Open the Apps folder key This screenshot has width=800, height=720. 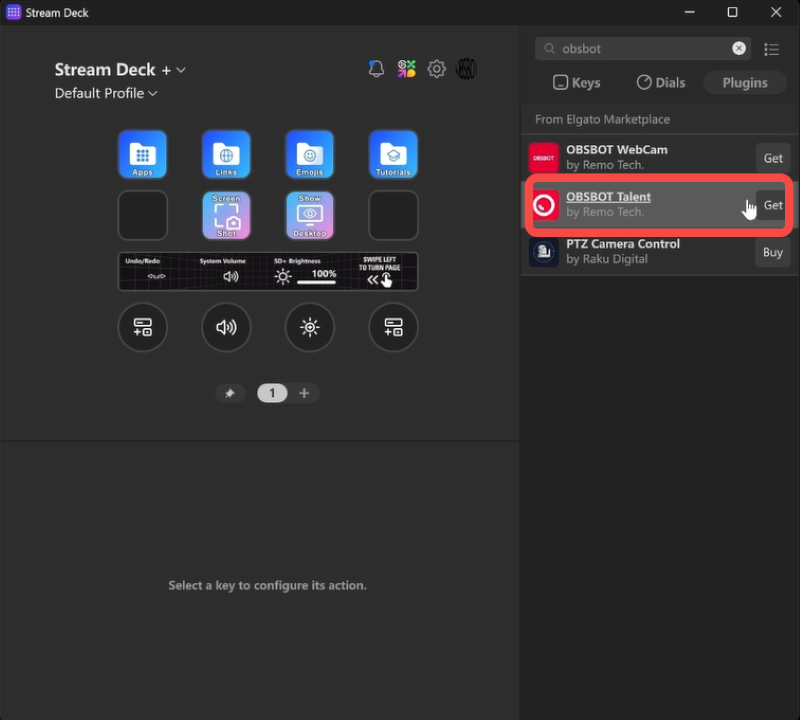click(x=142, y=154)
